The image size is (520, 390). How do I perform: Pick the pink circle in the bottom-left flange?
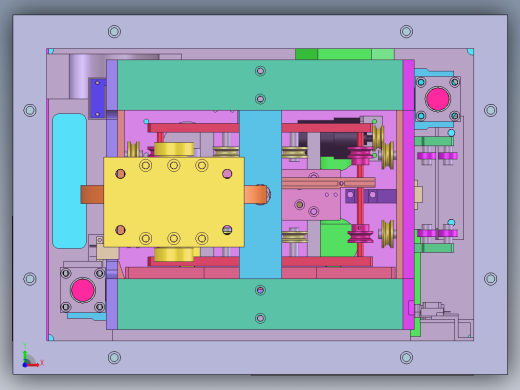83,290
